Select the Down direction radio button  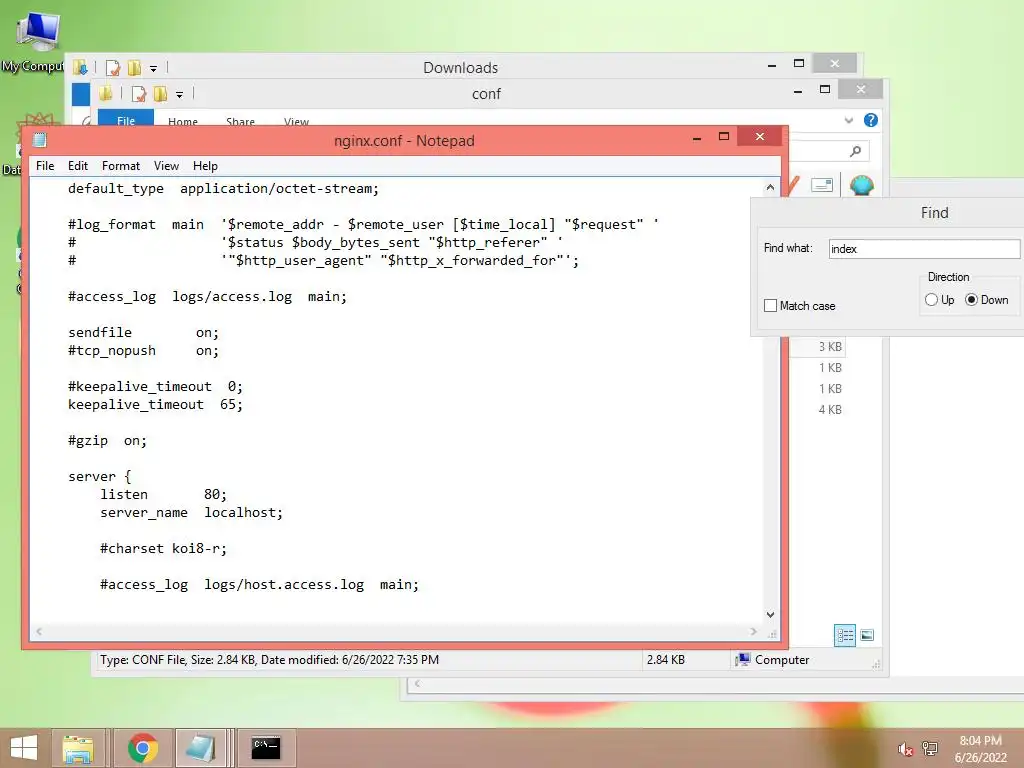971,300
